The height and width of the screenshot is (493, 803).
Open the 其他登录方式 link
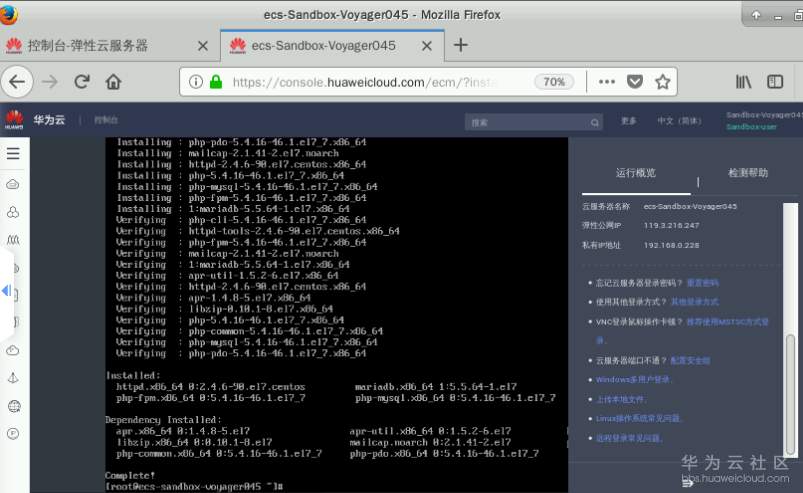coord(694,302)
